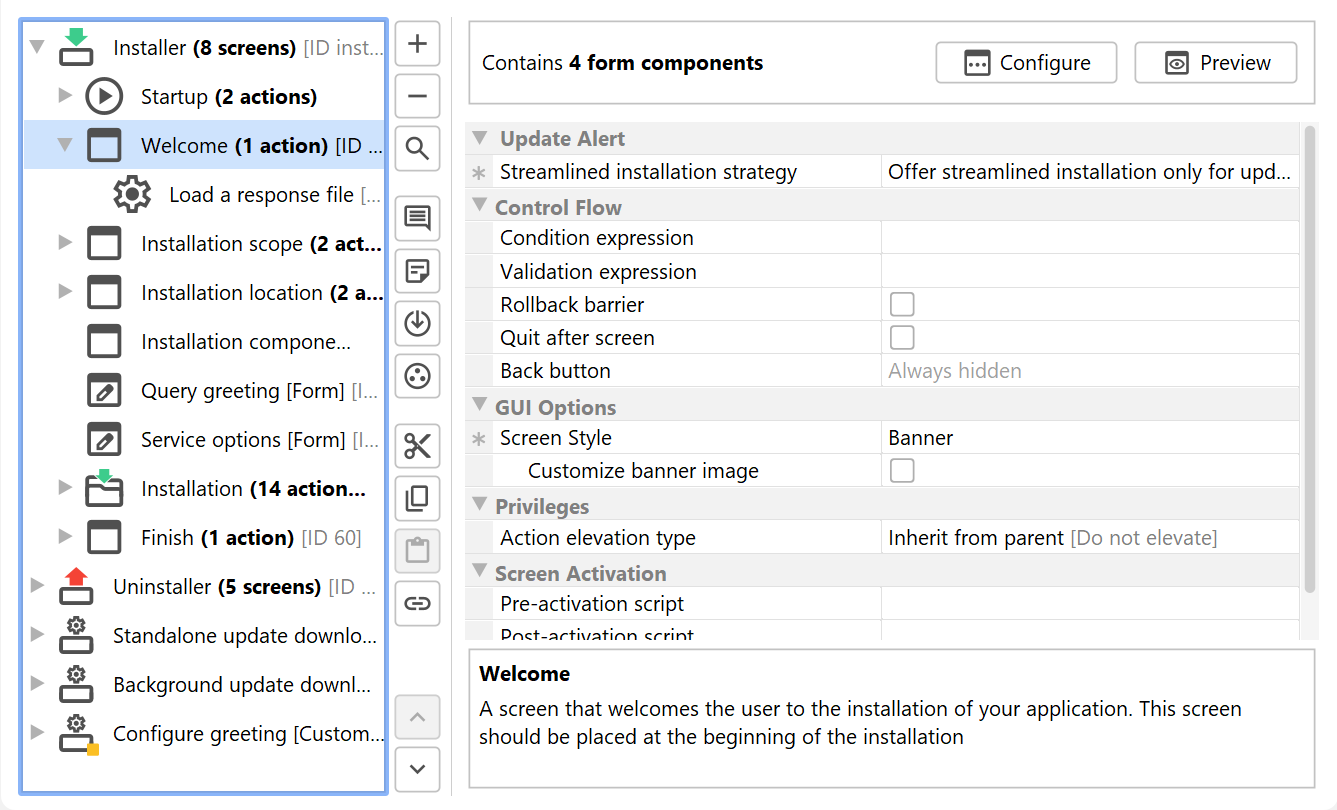This screenshot has height=810, width=1337.
Task: Click the magnifying glass search icon
Action: (x=418, y=150)
